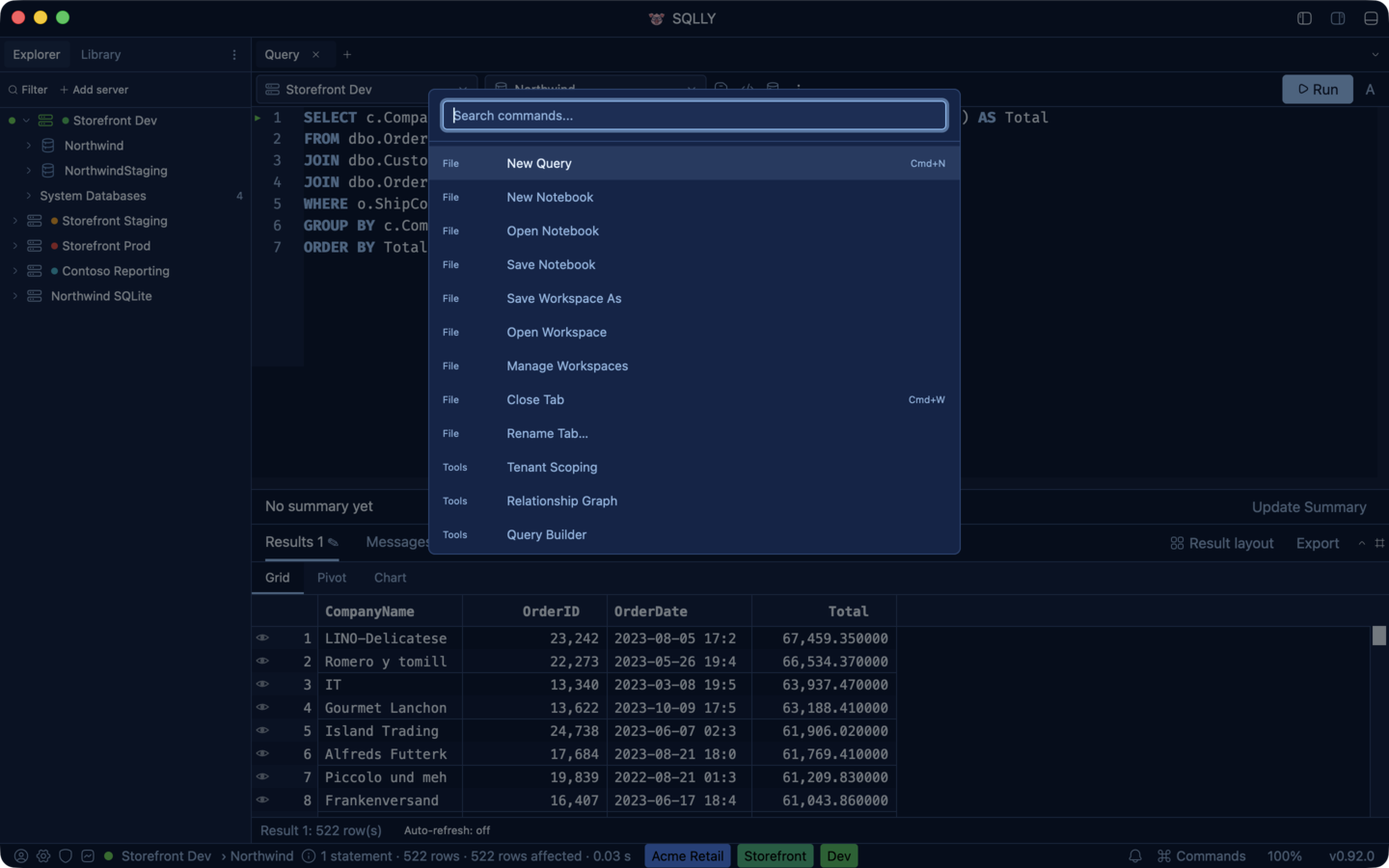Image resolution: width=1389 pixels, height=868 pixels.
Task: Add a new query tab with plus
Action: [x=347, y=55]
